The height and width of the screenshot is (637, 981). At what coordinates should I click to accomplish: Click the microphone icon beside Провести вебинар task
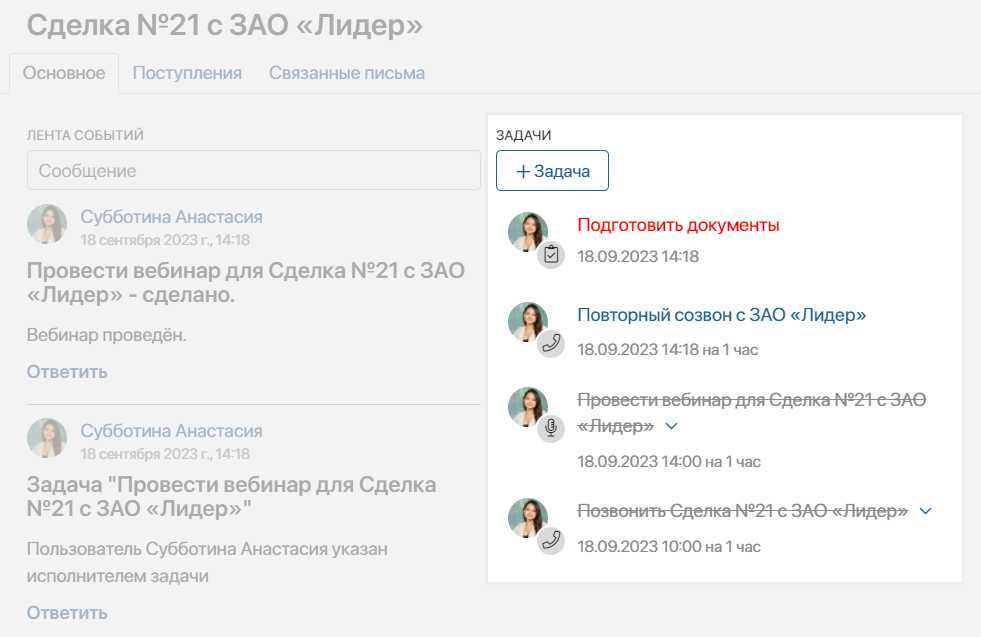[551, 429]
